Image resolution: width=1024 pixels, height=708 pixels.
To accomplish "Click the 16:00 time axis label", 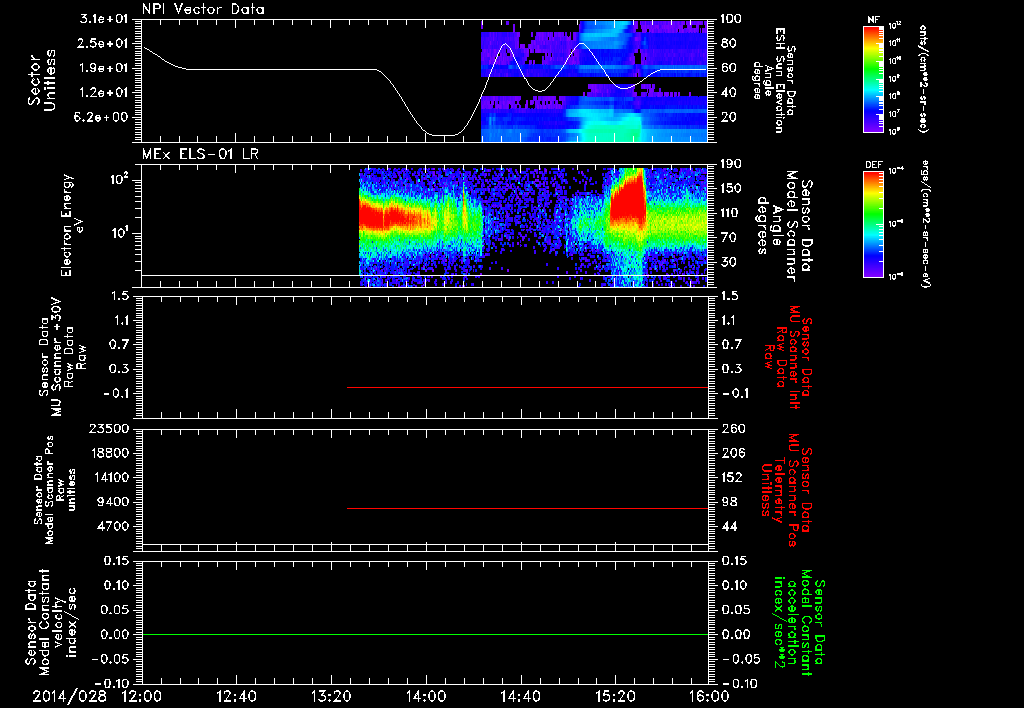I will [x=709, y=696].
